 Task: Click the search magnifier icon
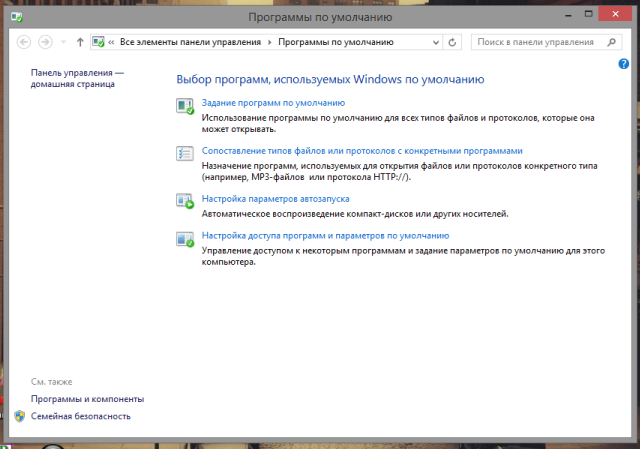coord(611,42)
